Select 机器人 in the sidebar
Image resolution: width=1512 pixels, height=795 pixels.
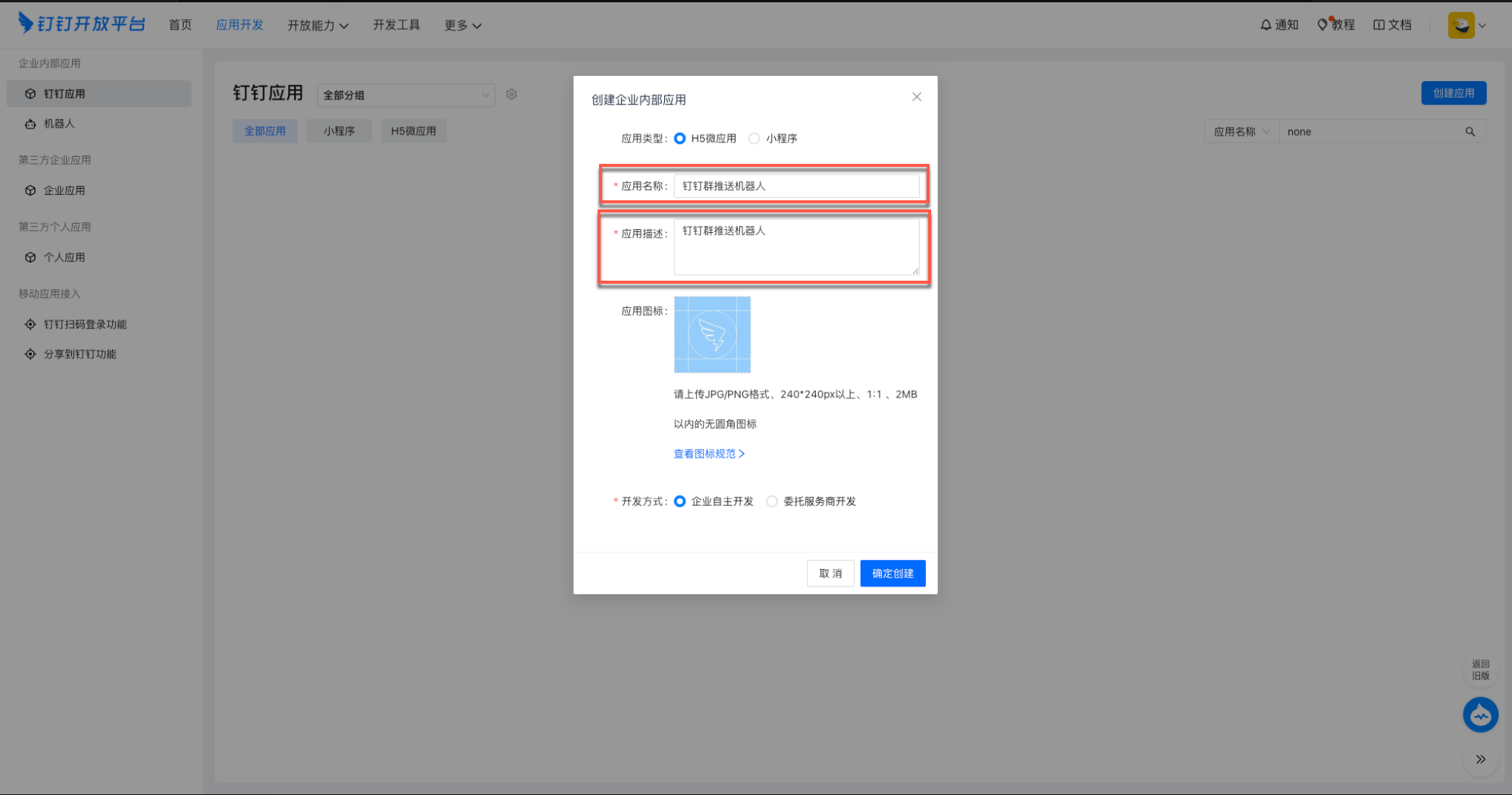click(x=99, y=124)
